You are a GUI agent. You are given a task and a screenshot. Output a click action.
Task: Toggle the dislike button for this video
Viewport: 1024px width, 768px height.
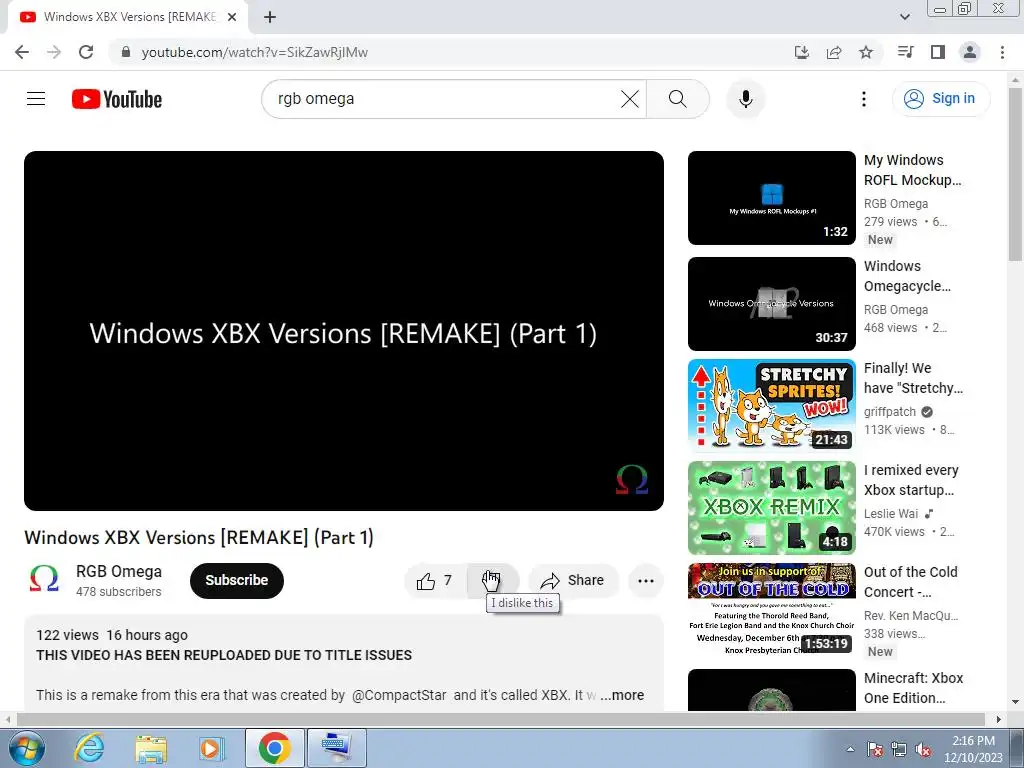click(492, 581)
